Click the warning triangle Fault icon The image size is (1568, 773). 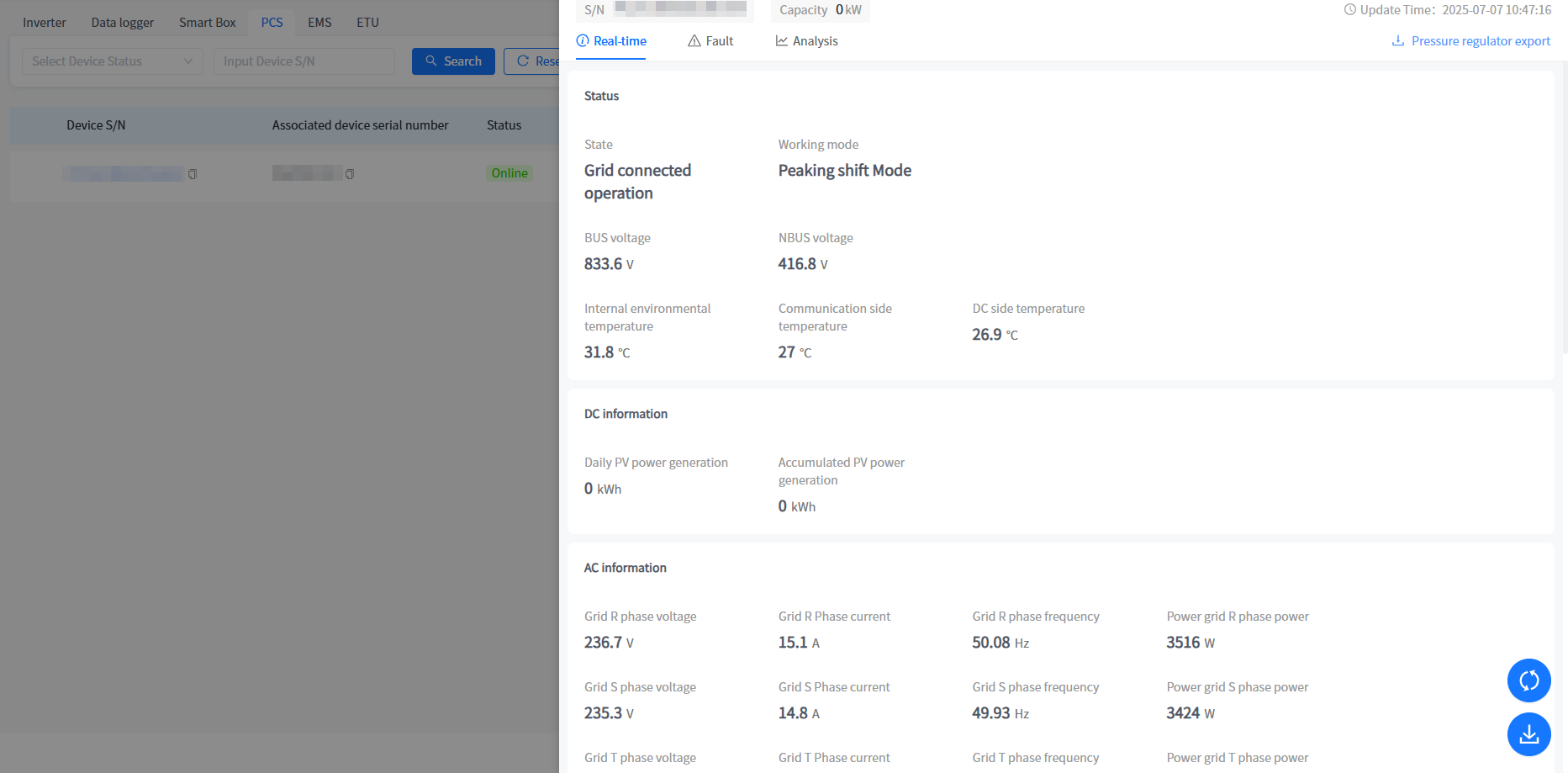694,41
